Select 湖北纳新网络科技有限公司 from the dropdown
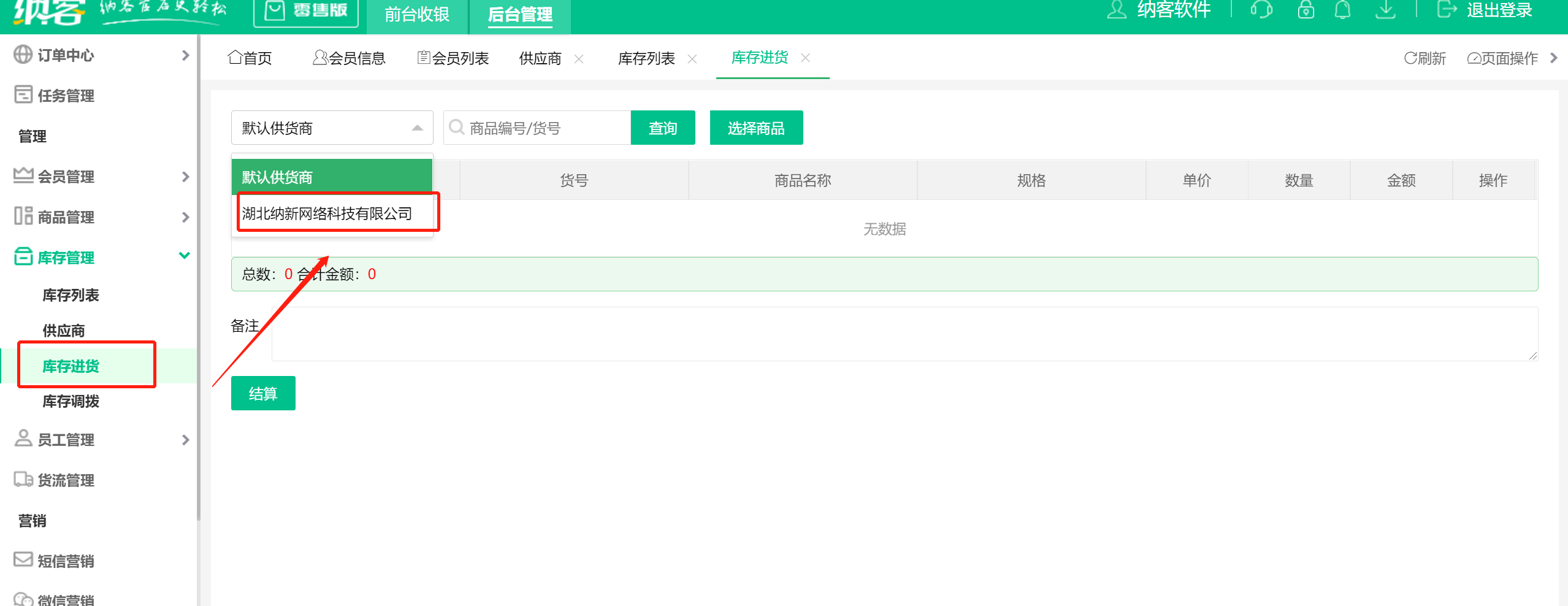Image resolution: width=1568 pixels, height=606 pixels. [327, 213]
